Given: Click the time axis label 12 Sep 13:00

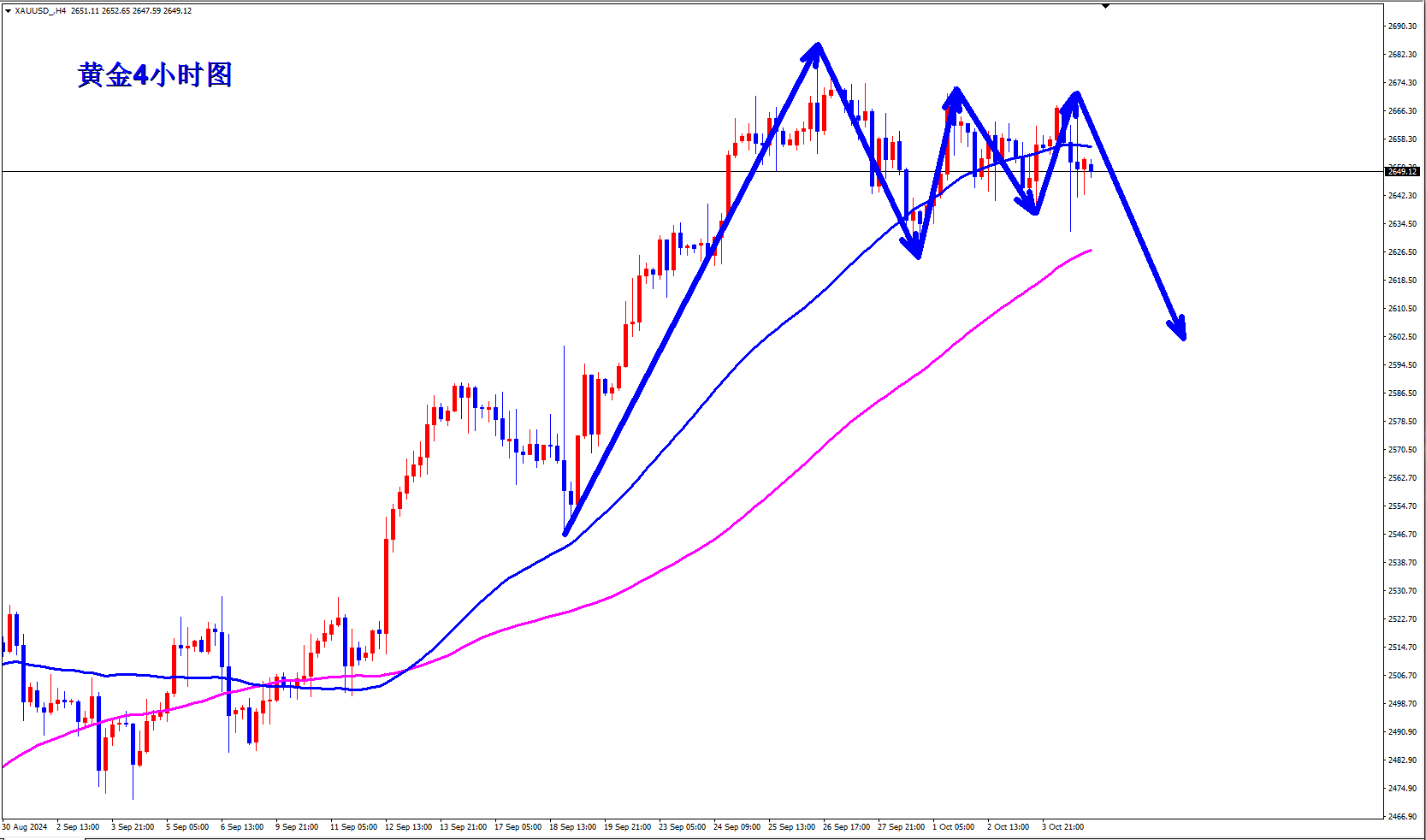Looking at the screenshot, I should coord(408,827).
